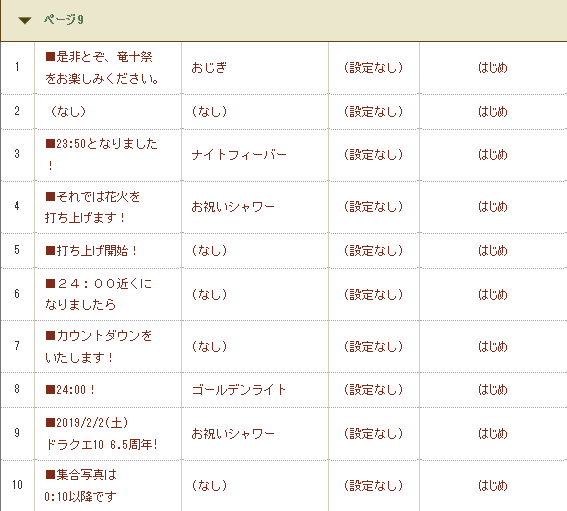Open the 2019/2/2(土) ドラクエ10 message

pyautogui.click(x=102, y=433)
